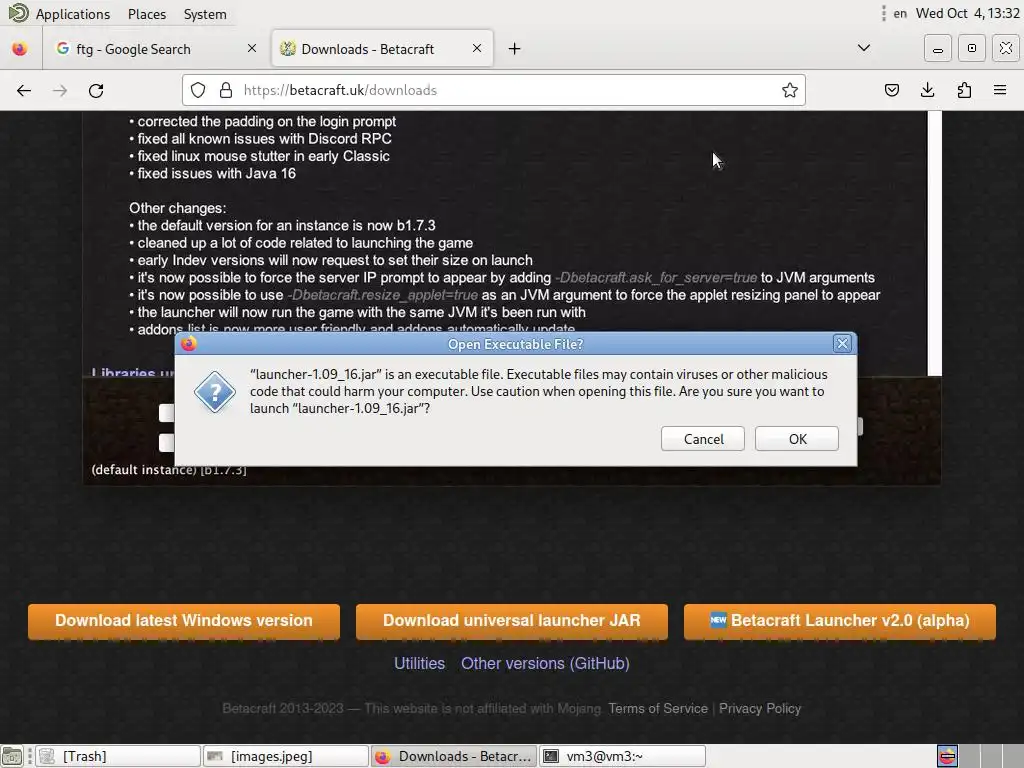Click '-Dbetacraft.resize_applet=true' argument text
The image size is (1024, 768).
[x=383, y=295]
